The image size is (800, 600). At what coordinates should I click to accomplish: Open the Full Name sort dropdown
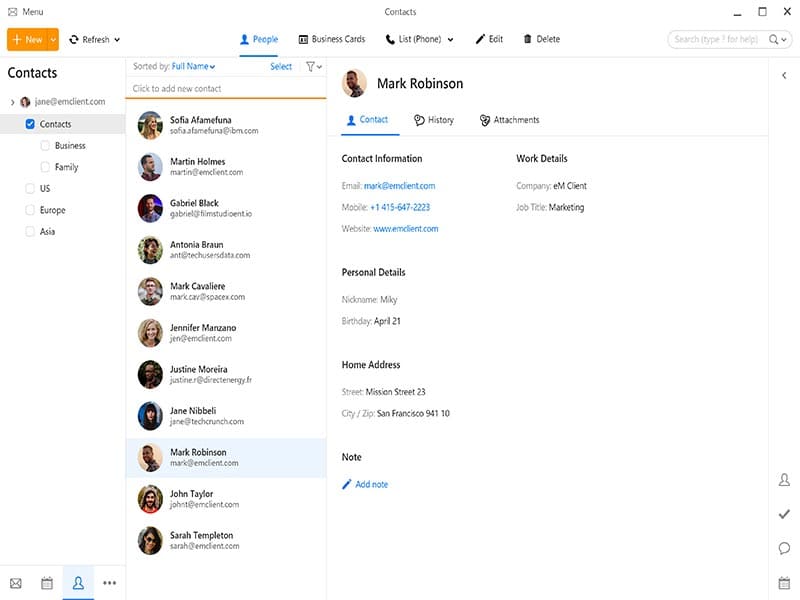[x=193, y=66]
